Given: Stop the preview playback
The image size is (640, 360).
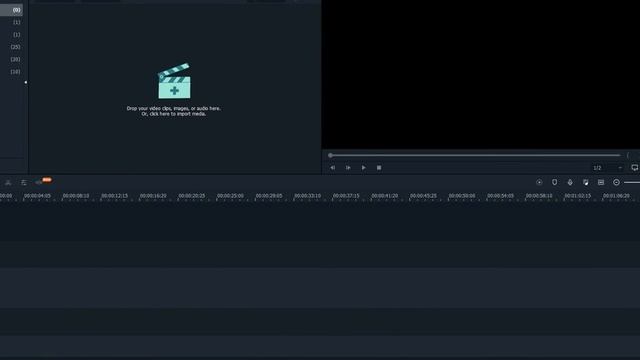Looking at the screenshot, I should (x=379, y=168).
